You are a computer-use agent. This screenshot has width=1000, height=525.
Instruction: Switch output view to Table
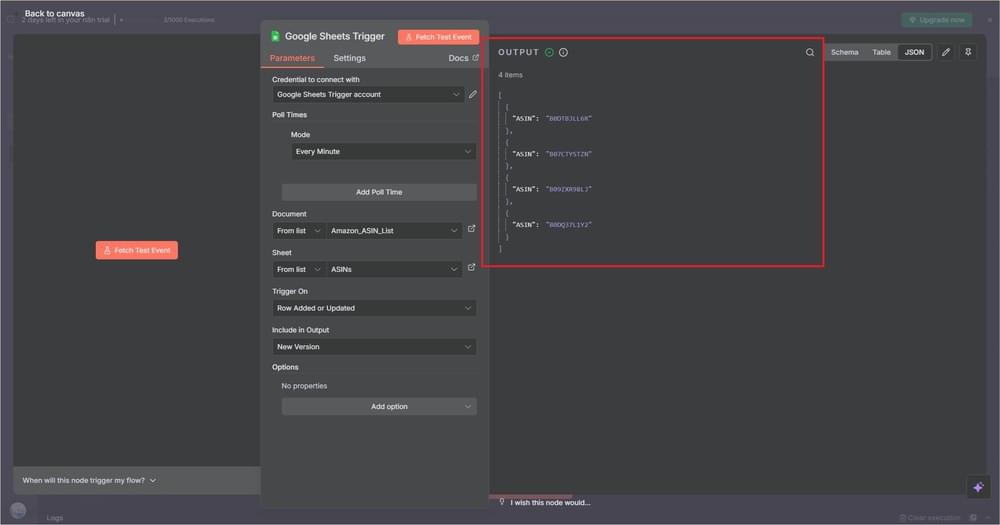881,52
